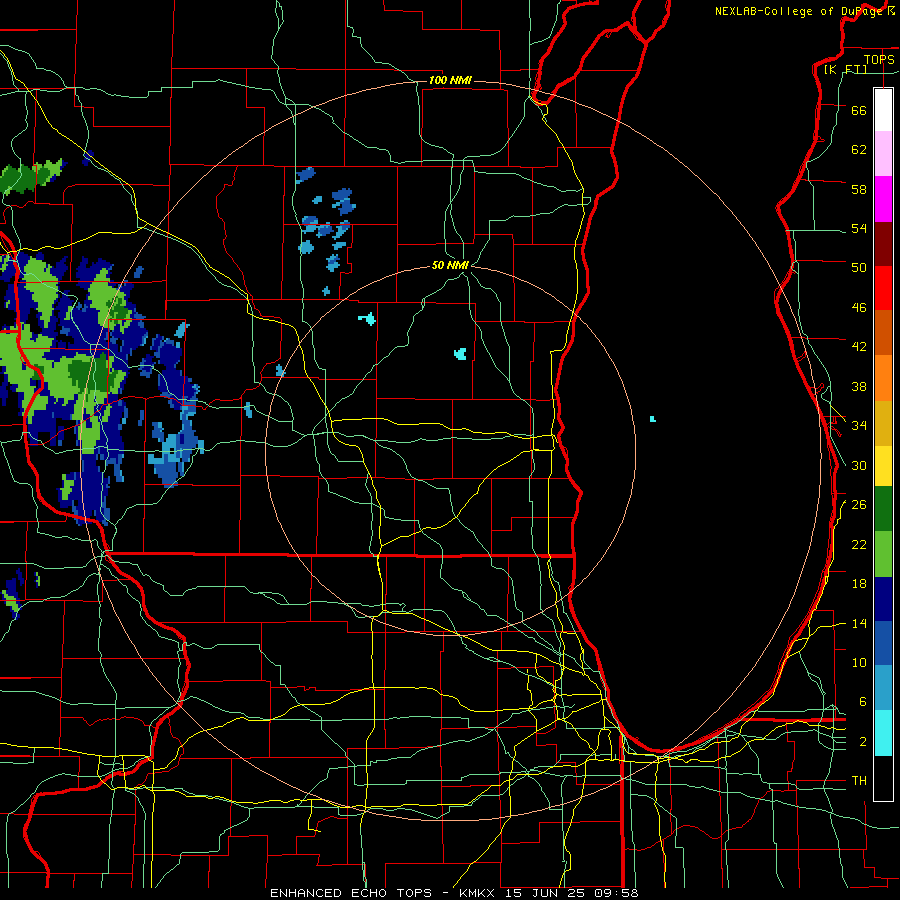
Task: Click the light blue legend band near 6
Action: pos(883,687)
